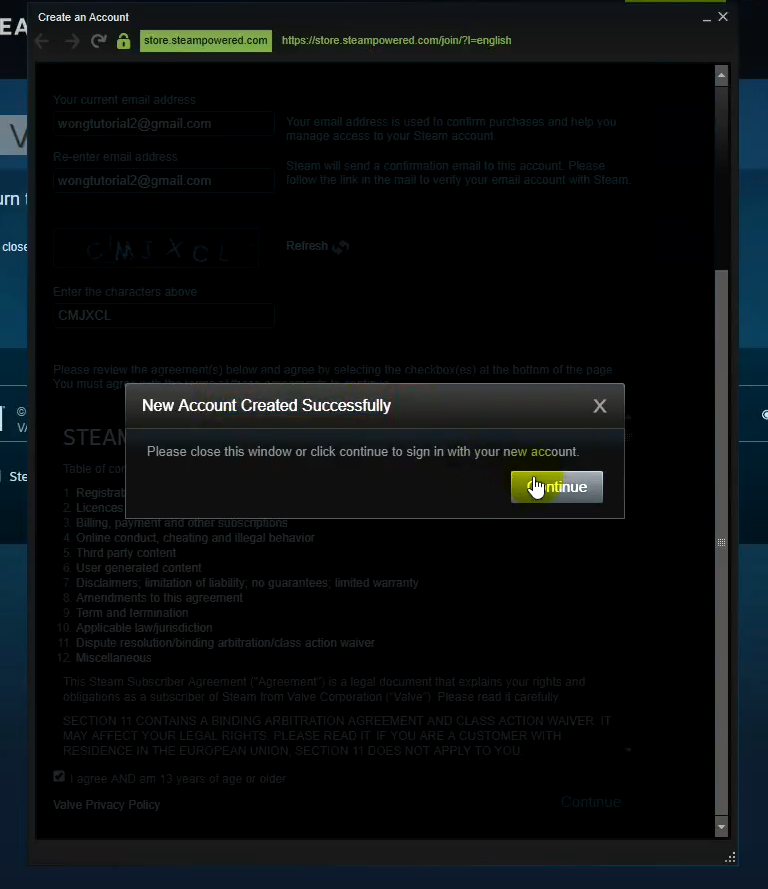The image size is (768, 889).
Task: Click the 'Third party content' entry
Action: [x=126, y=553]
